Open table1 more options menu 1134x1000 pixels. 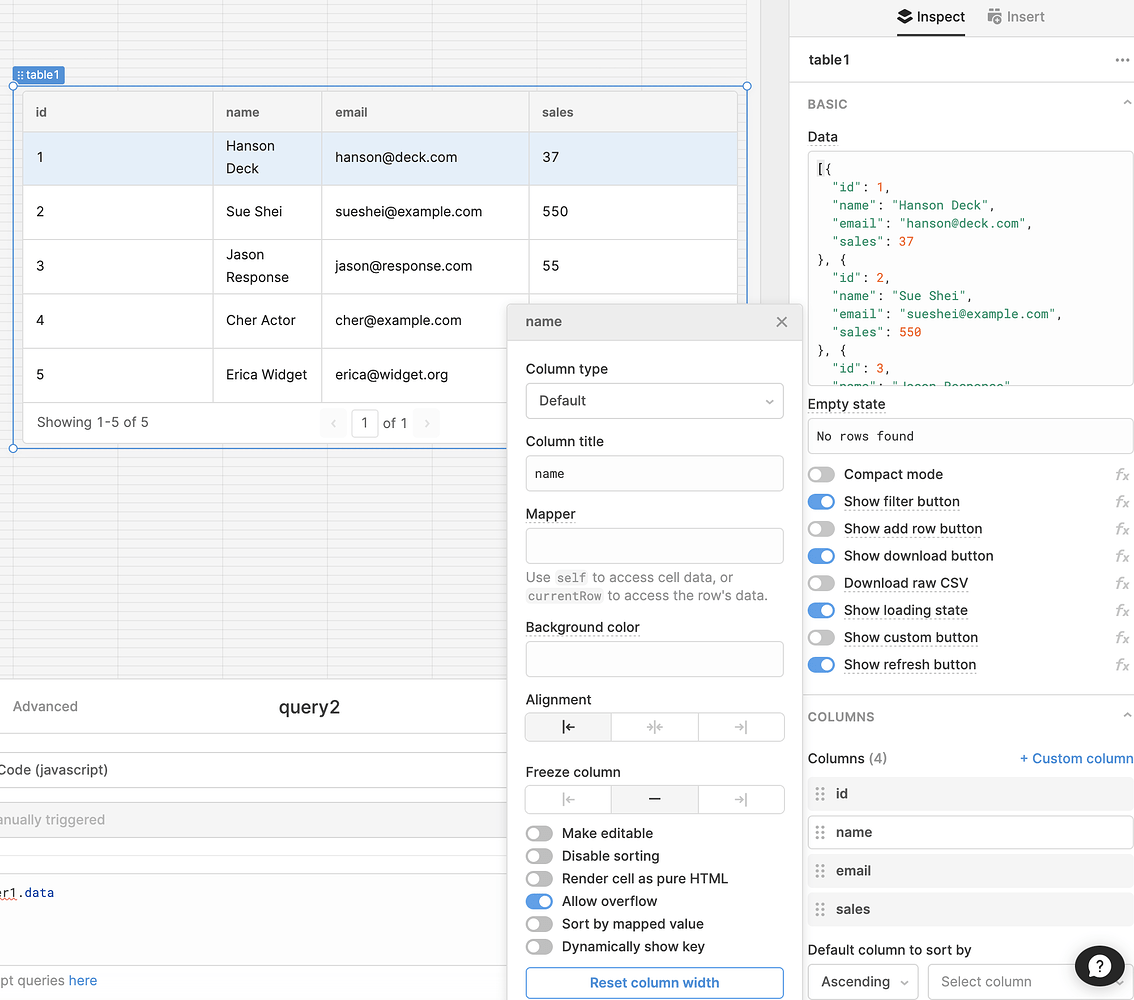coord(1122,60)
